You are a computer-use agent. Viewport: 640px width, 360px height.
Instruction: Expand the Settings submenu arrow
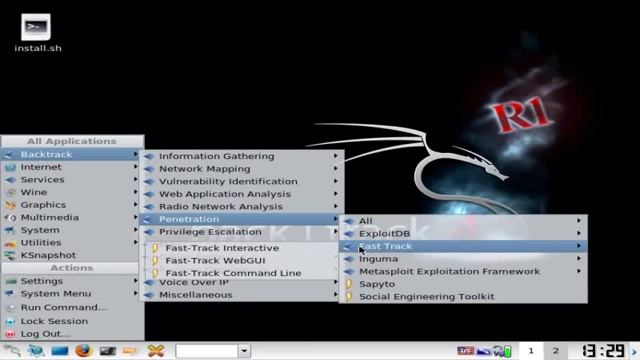point(135,281)
